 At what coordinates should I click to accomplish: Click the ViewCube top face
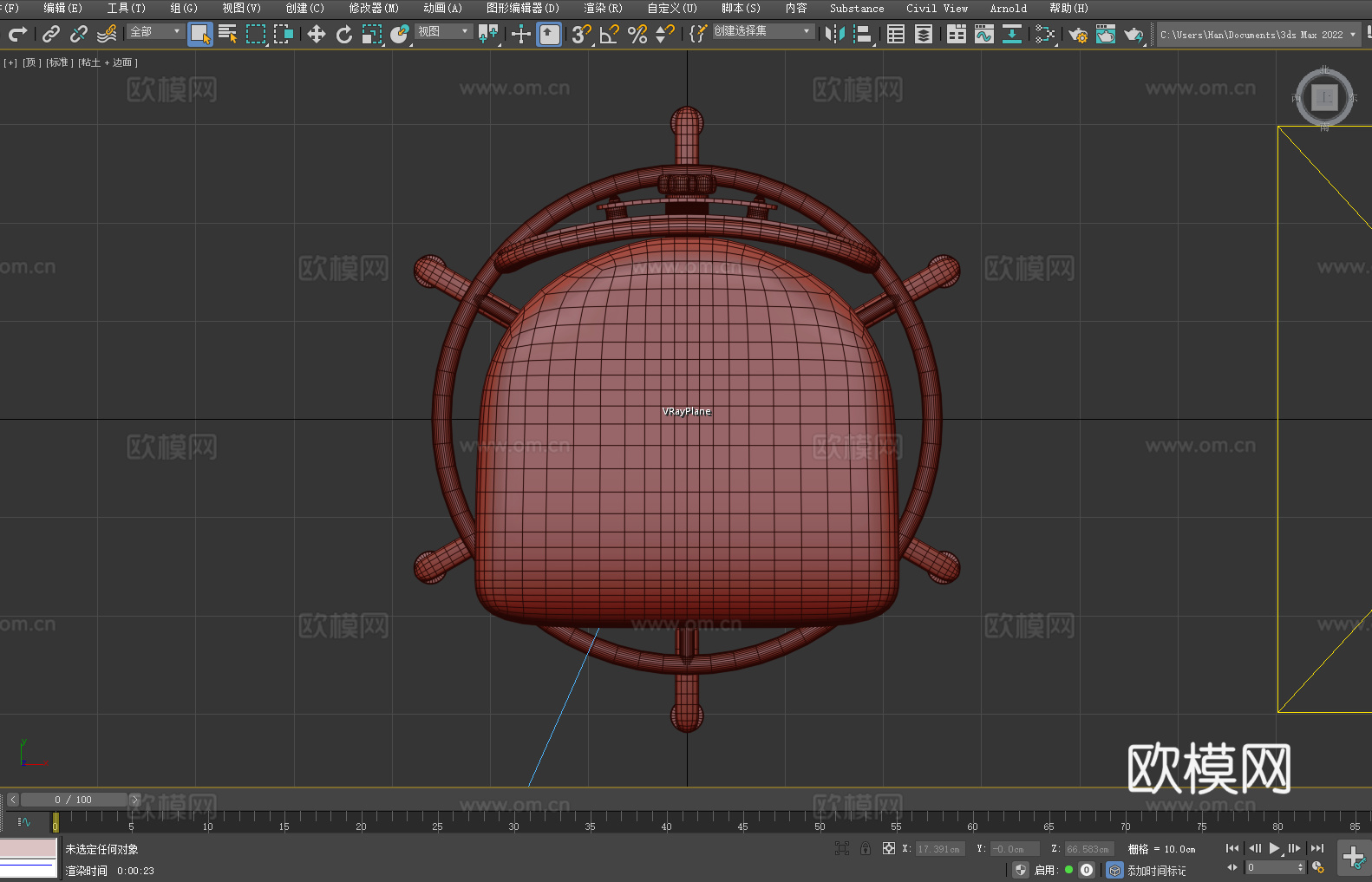click(x=1323, y=97)
